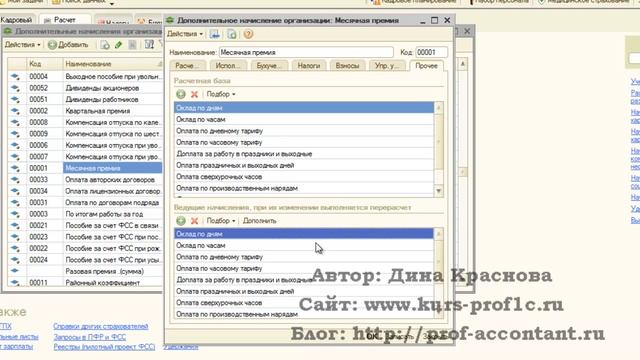Open the Кадровый tab in the top panel
This screenshot has height=360, width=640.
[16, 20]
